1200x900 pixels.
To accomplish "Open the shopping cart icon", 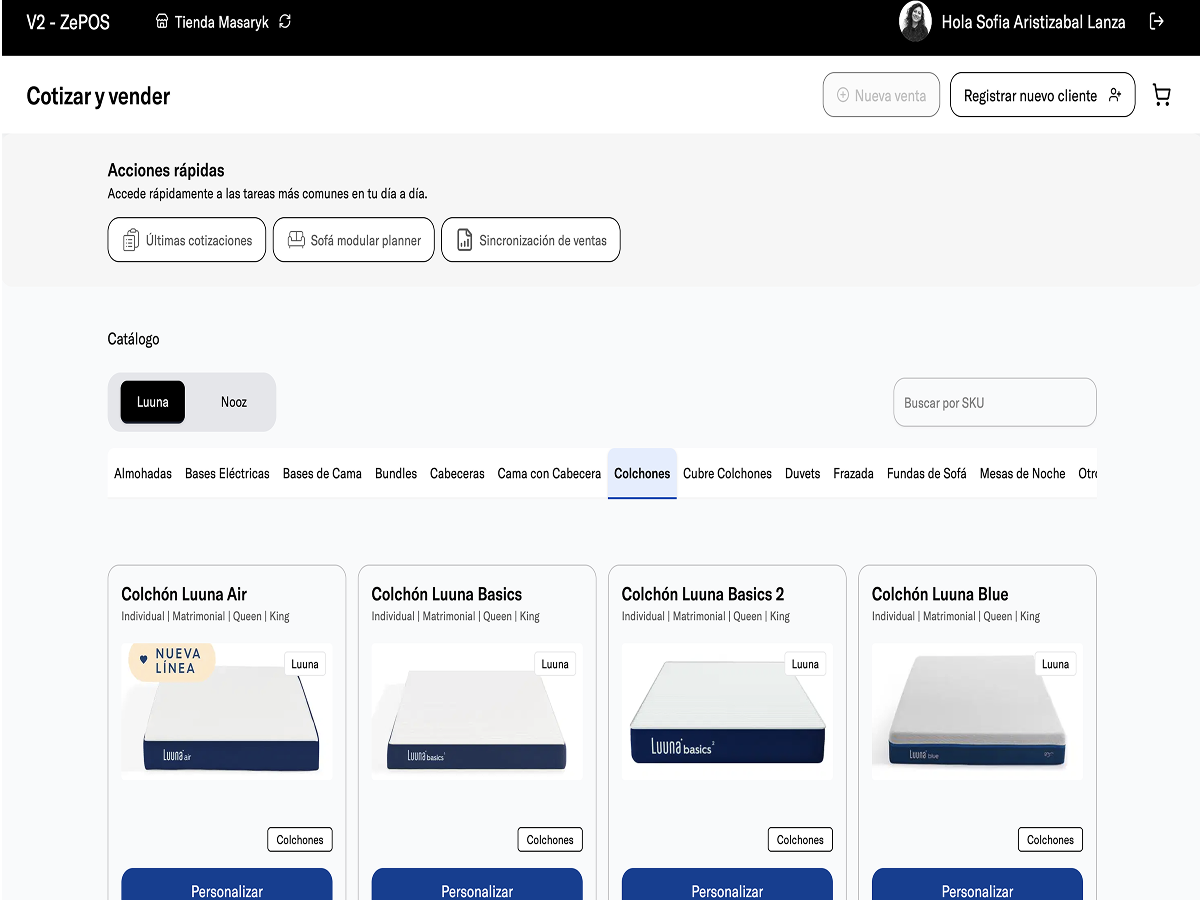I will [x=1161, y=95].
